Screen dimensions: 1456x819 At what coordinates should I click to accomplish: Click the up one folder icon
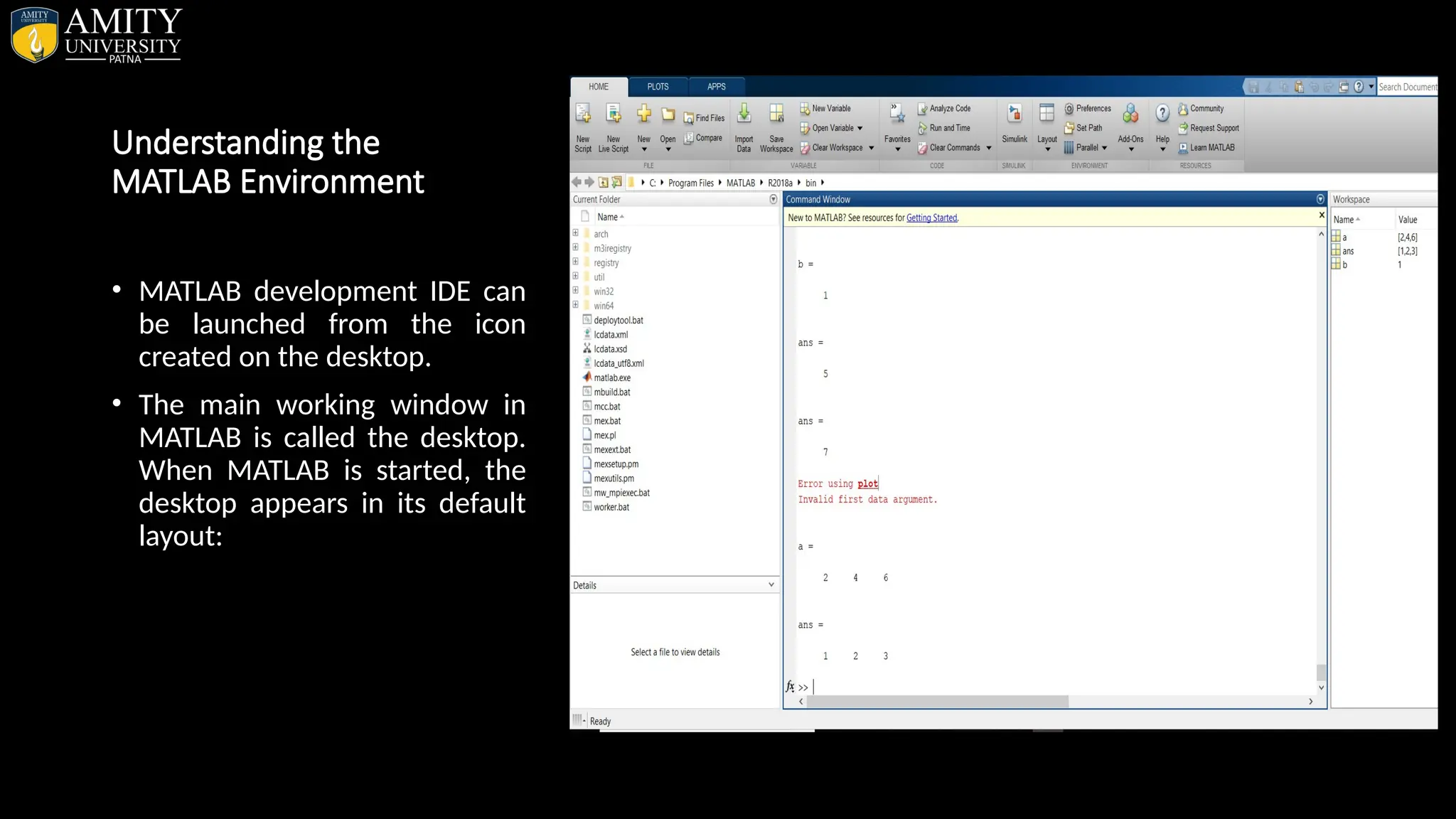point(603,182)
